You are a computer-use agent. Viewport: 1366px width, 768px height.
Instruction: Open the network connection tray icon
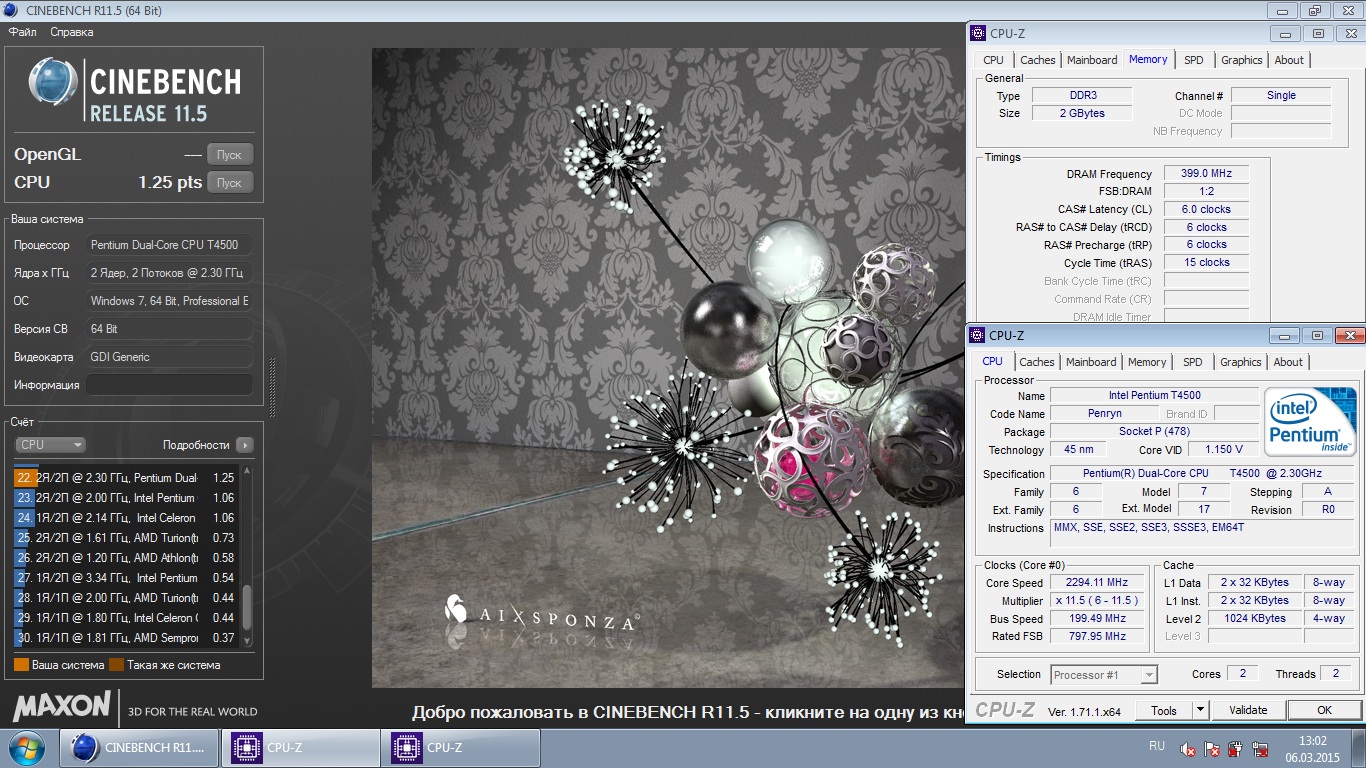point(1259,748)
